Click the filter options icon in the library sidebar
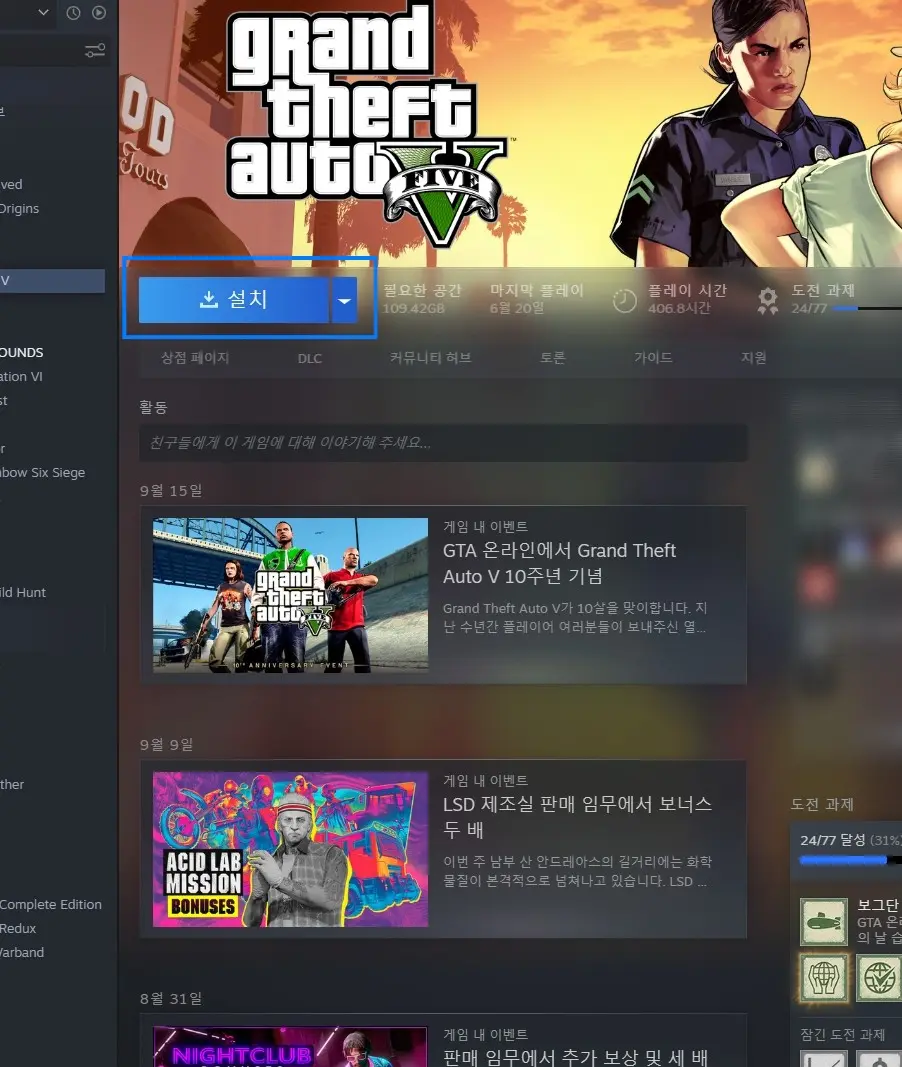This screenshot has height=1067, width=902. (94, 50)
